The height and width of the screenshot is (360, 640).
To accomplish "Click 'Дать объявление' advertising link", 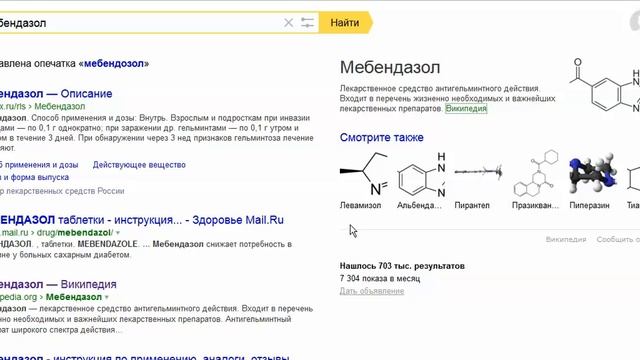I will click(x=372, y=291).
